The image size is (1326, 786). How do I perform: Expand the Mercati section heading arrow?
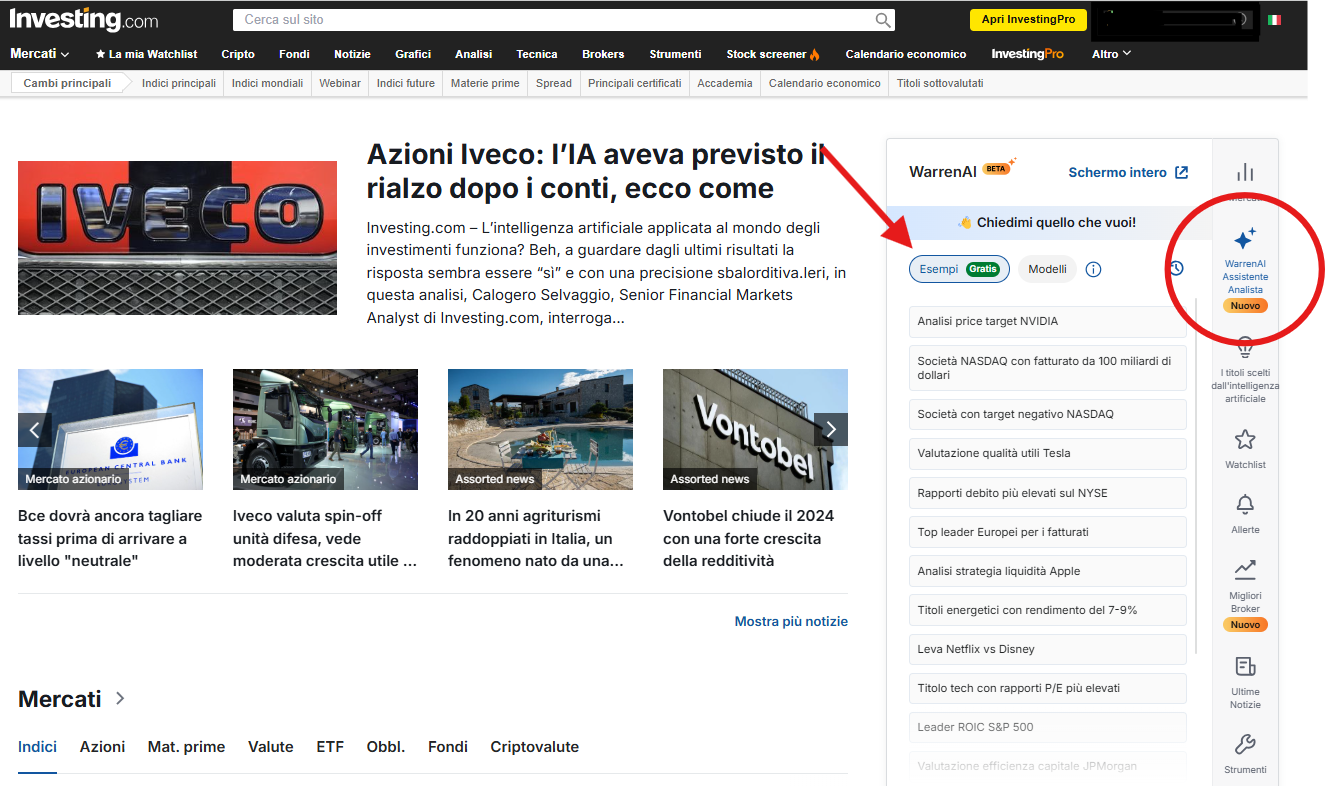(x=120, y=698)
